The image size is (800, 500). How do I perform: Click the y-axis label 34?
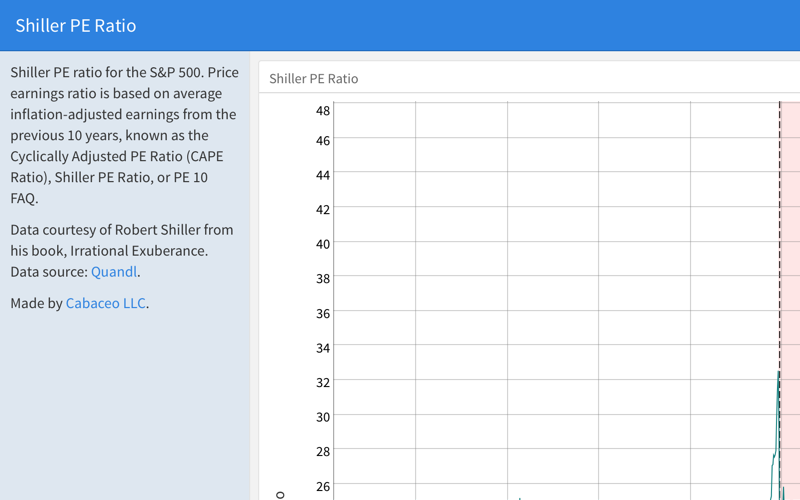click(323, 348)
